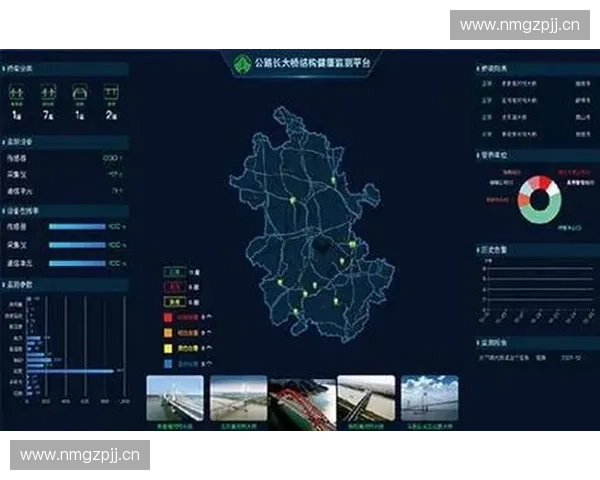The width and height of the screenshot is (600, 480).
Task: Open the wide river bridge thumbnail second in the row
Action: click(238, 398)
